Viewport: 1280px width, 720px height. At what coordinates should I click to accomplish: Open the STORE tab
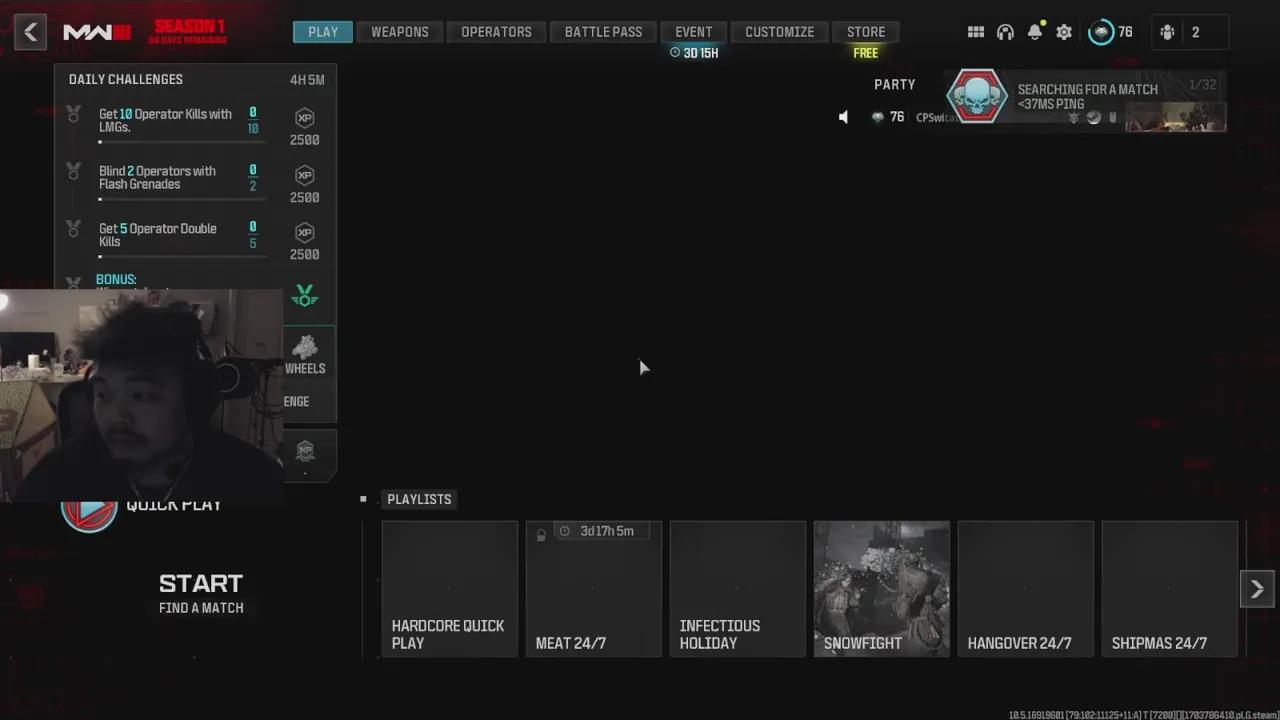[866, 32]
